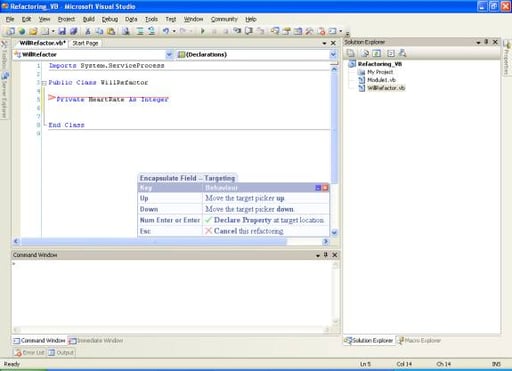Viewport: 512px width, 371px height.
Task: Open the editor tab list dropdown arrow
Action: click(324, 43)
